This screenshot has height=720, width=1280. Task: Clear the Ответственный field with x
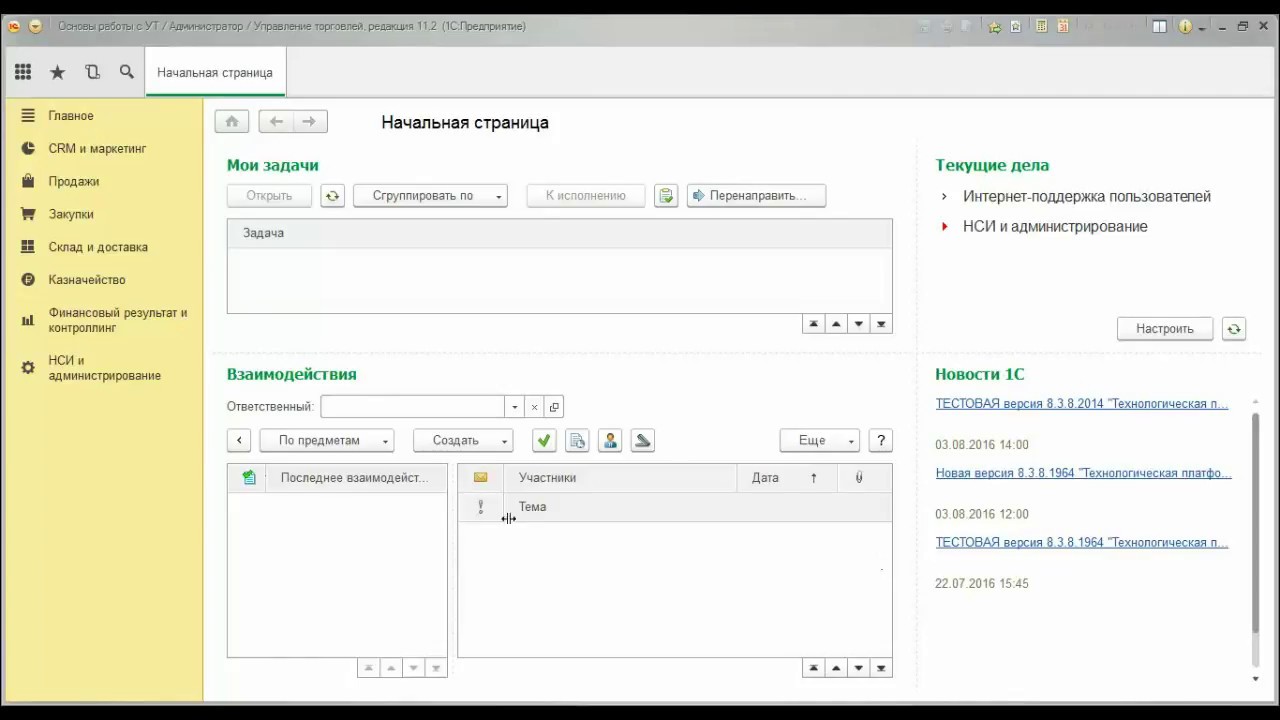point(534,407)
